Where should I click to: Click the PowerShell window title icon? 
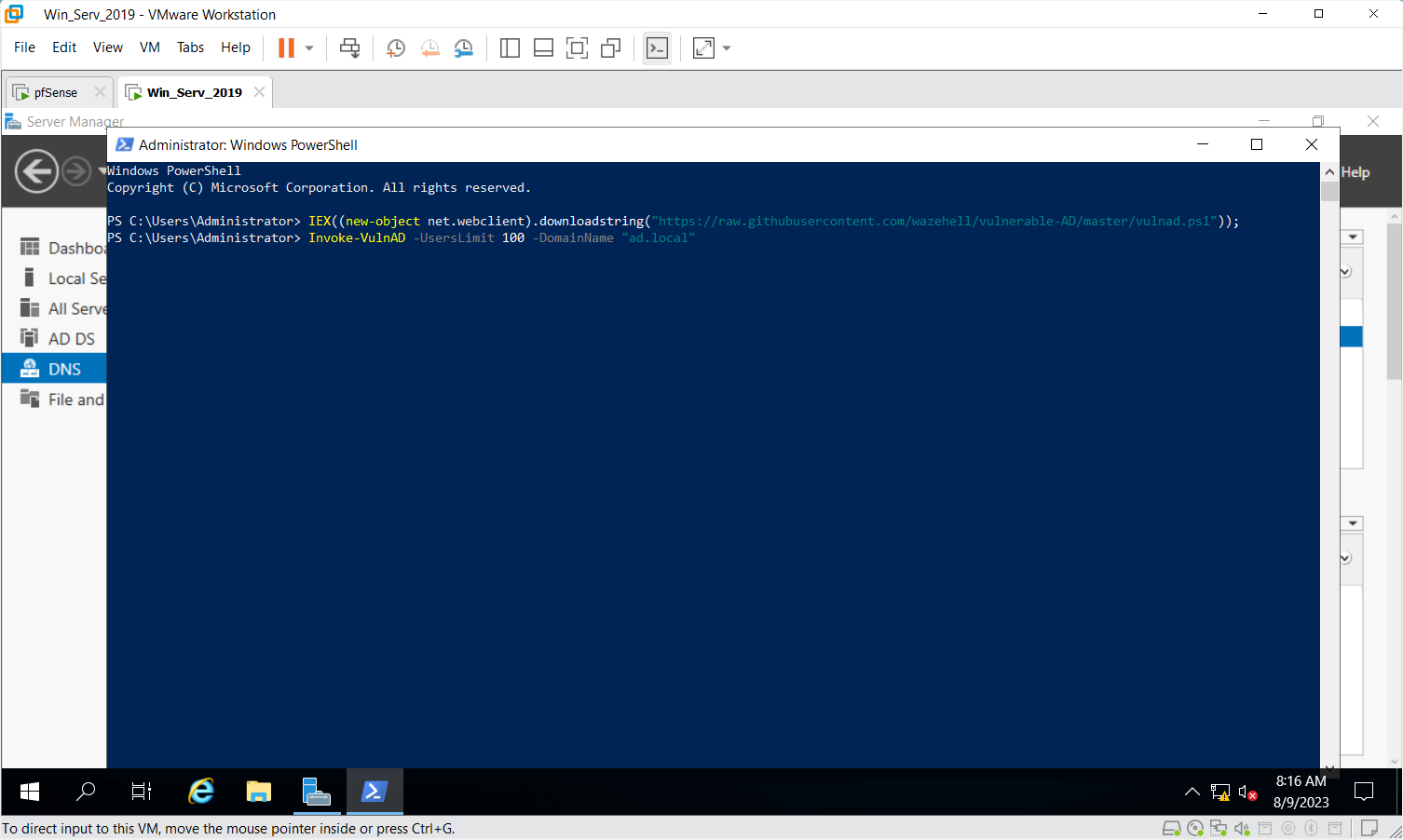[124, 144]
